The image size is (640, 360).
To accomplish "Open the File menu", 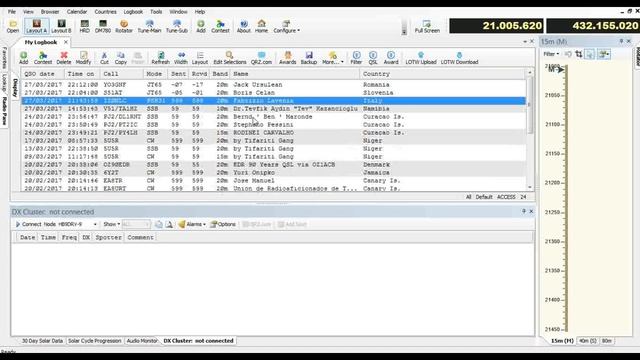I will pos(12,12).
